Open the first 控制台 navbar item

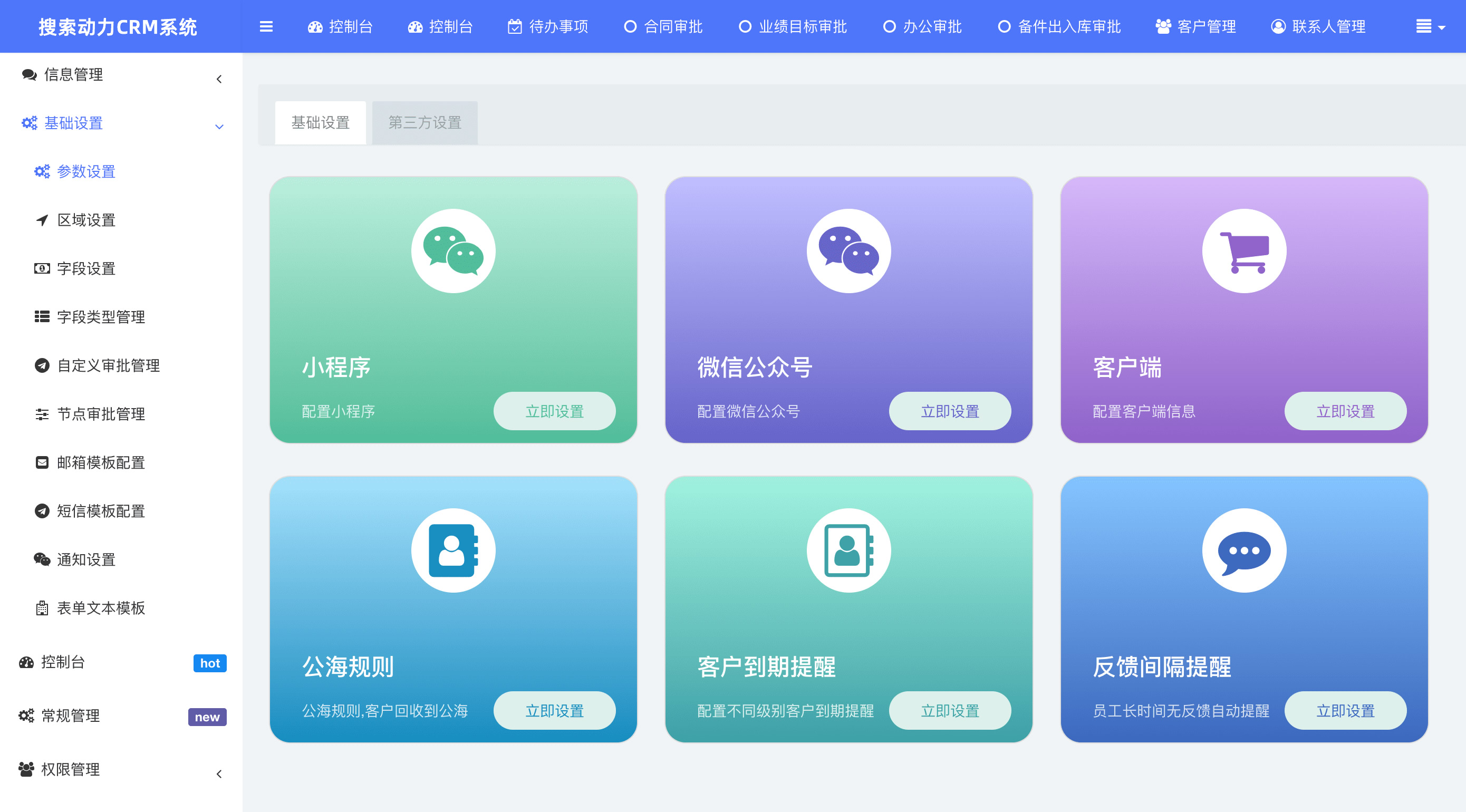coord(340,27)
